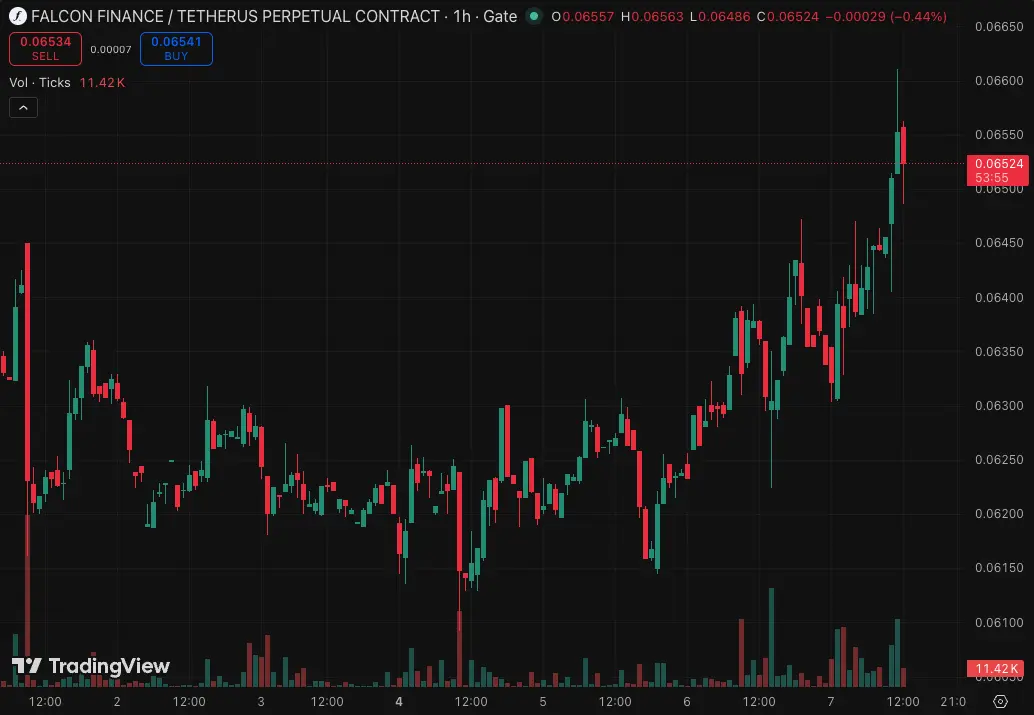Click the Falcon Finance symbol logo icon
The height and width of the screenshot is (715, 1034).
click(17, 16)
